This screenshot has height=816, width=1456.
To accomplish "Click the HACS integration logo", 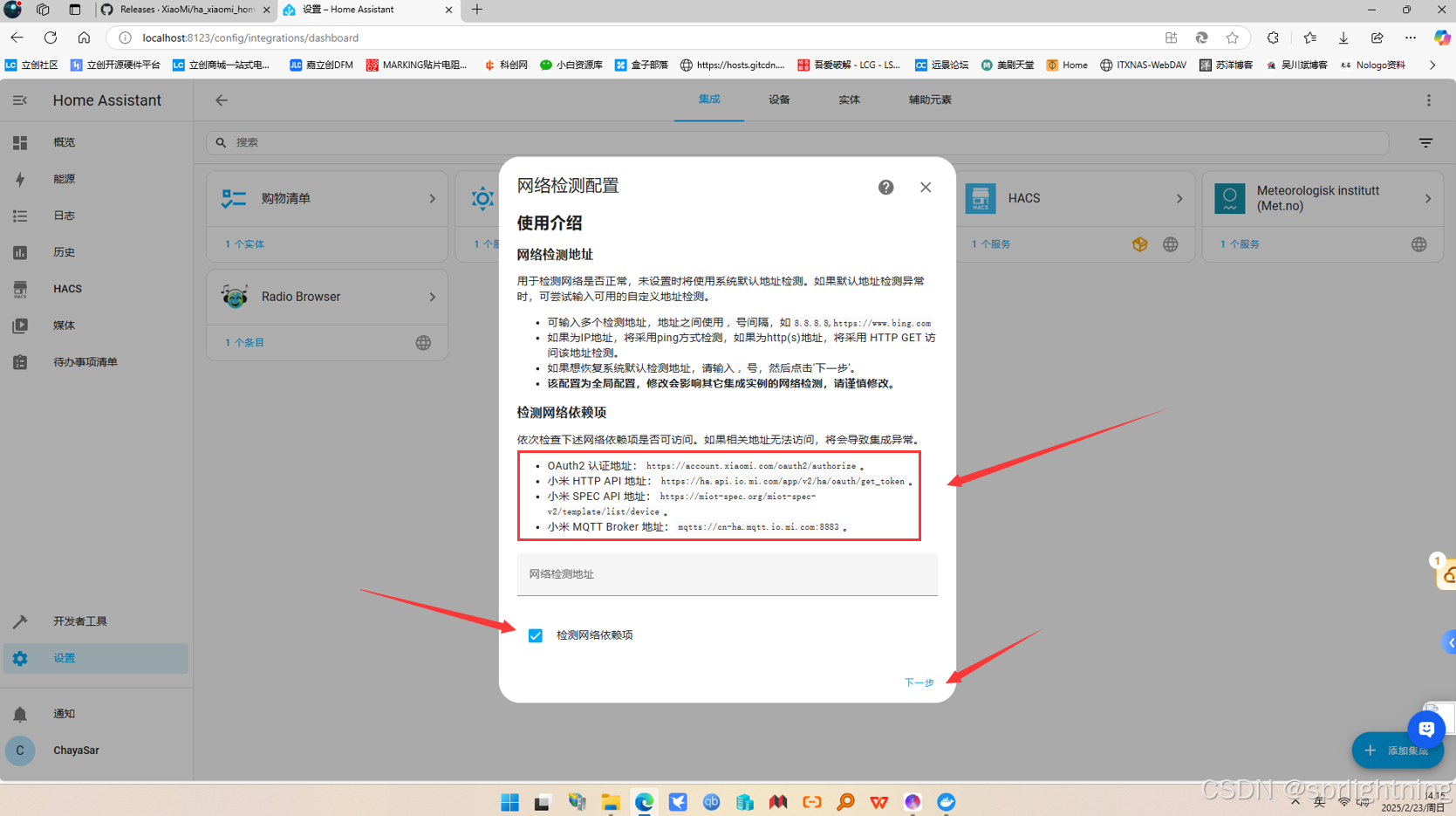I will pyautogui.click(x=981, y=199).
